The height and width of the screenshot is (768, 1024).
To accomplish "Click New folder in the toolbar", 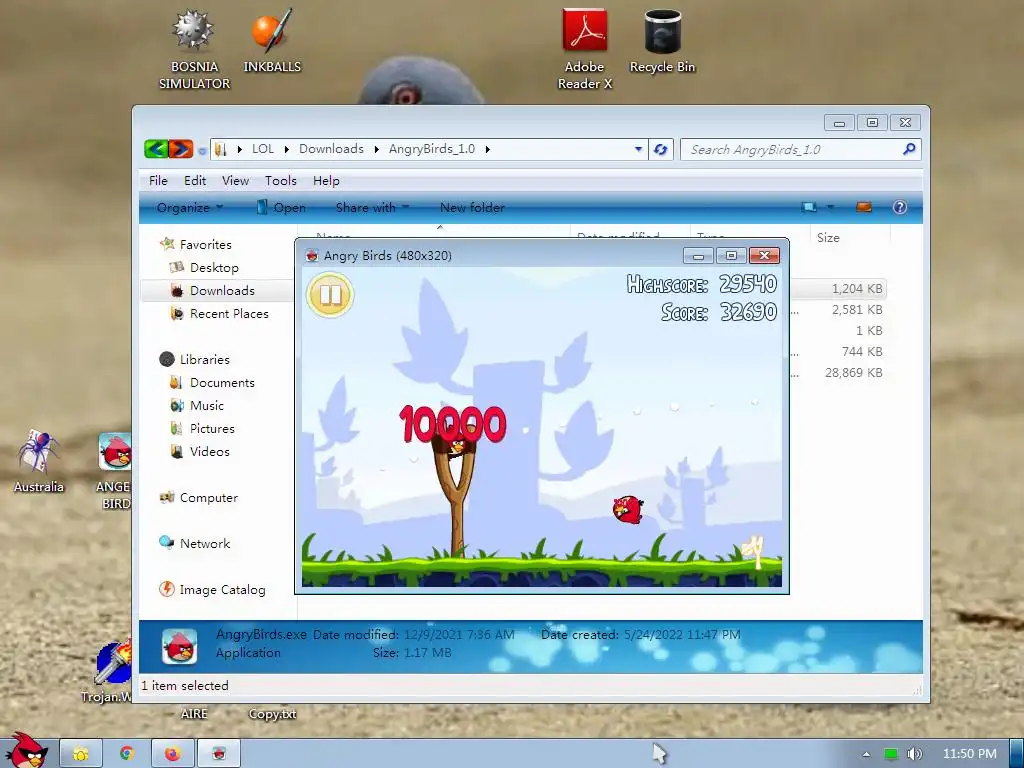I will coord(472,207).
